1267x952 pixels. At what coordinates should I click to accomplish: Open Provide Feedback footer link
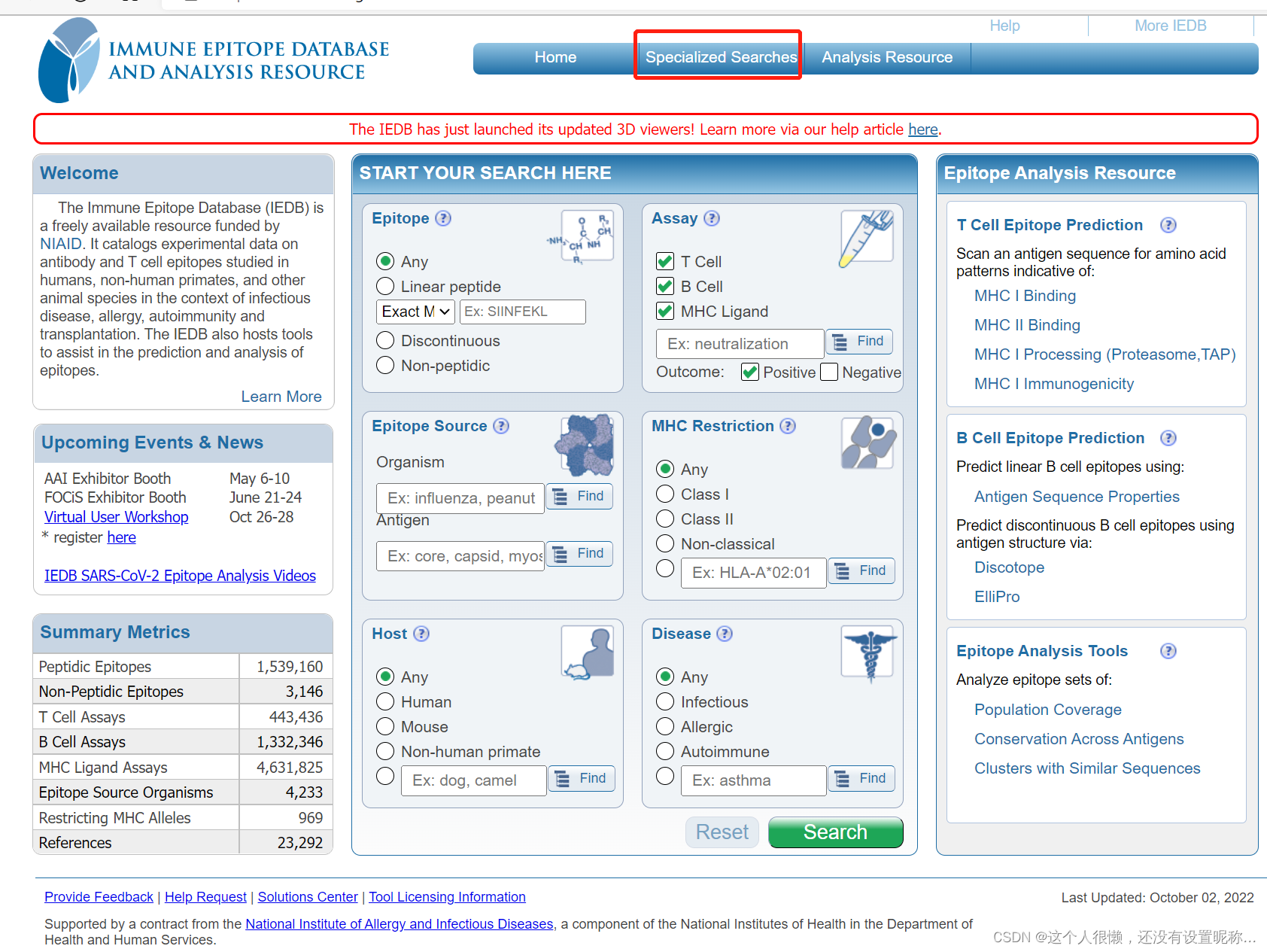click(x=99, y=897)
